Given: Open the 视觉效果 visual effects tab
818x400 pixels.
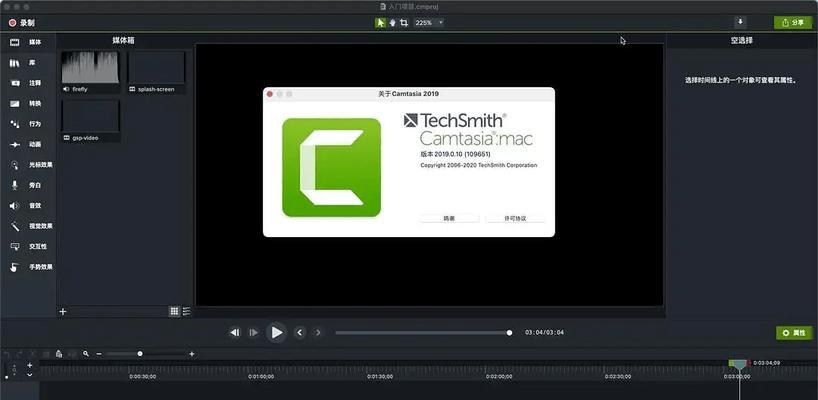Looking at the screenshot, I should [27, 226].
